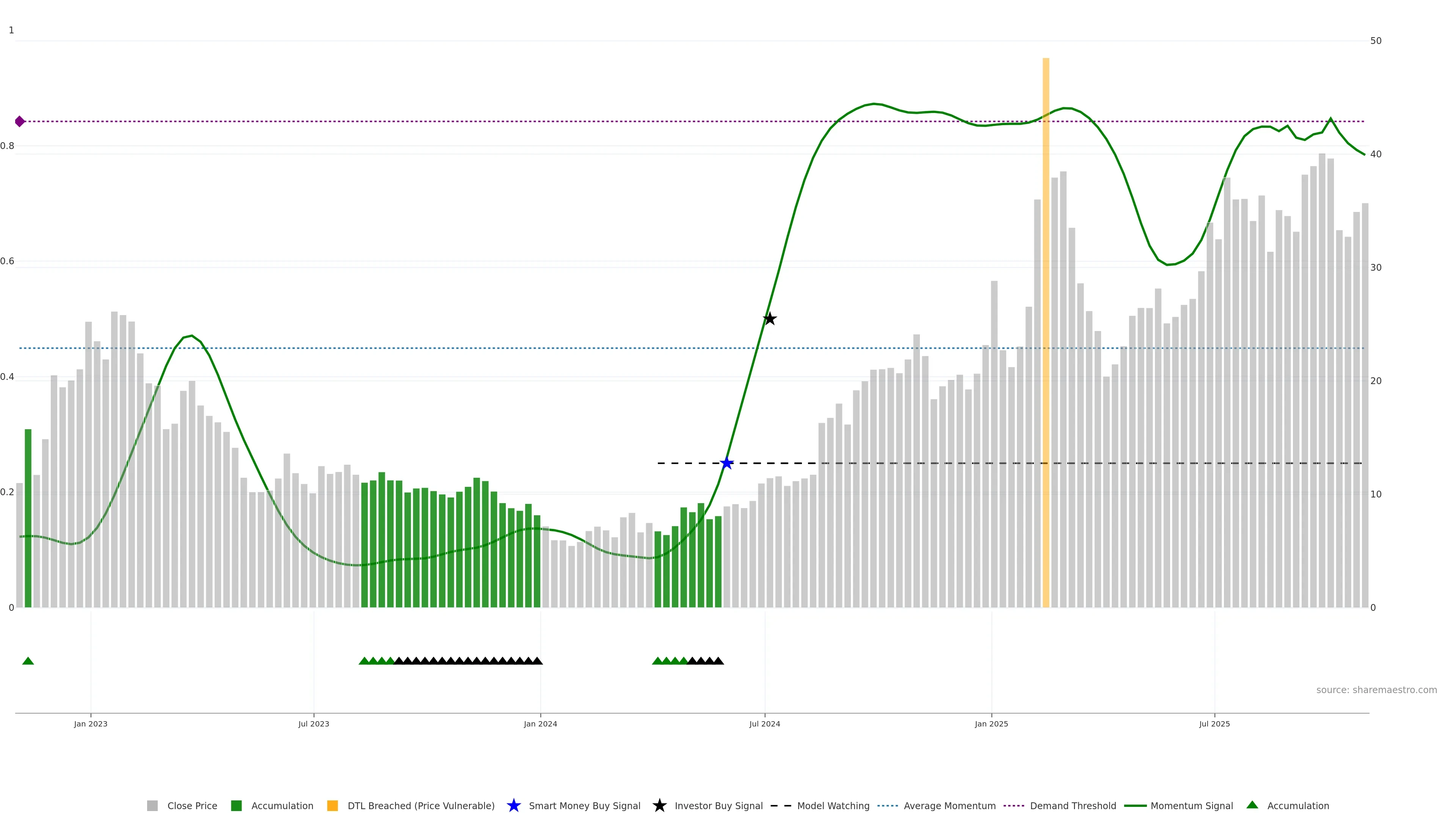Click the orange DTL Breached legend square
The width and height of the screenshot is (1456, 819).
click(333, 806)
